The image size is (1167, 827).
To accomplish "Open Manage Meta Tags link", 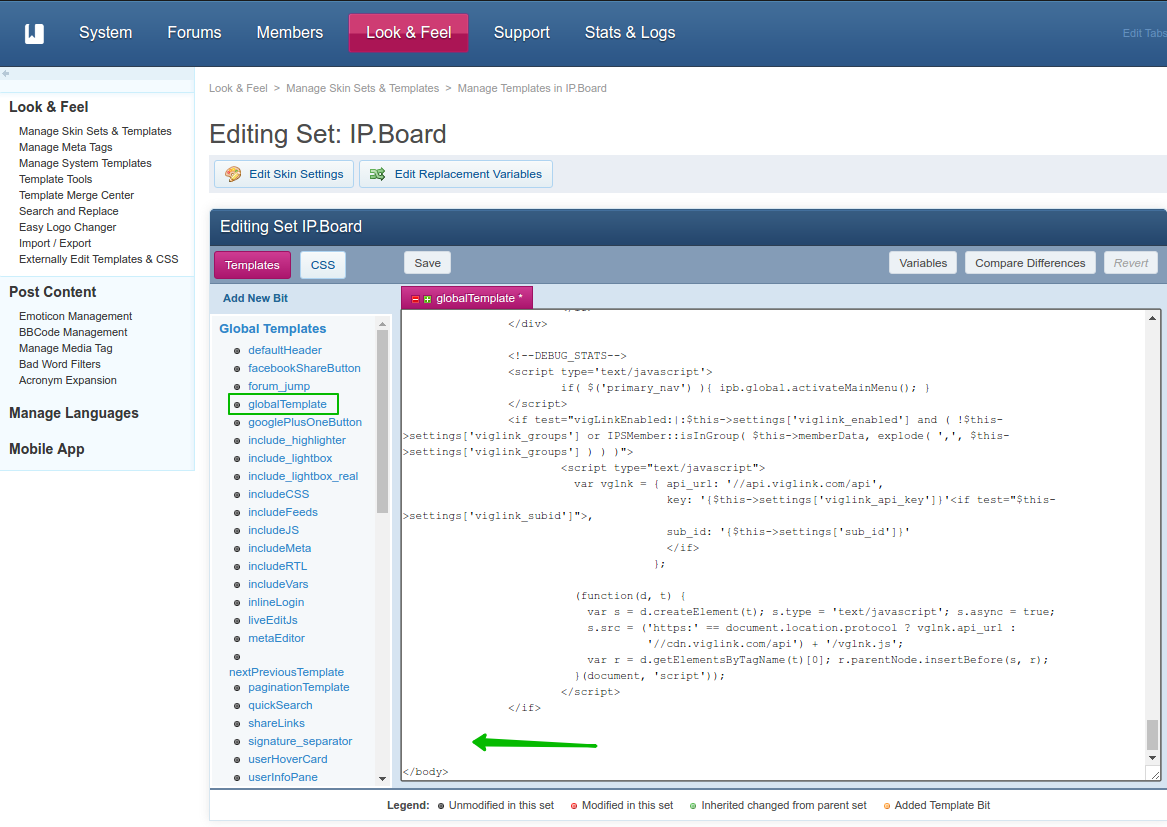I will 65,147.
